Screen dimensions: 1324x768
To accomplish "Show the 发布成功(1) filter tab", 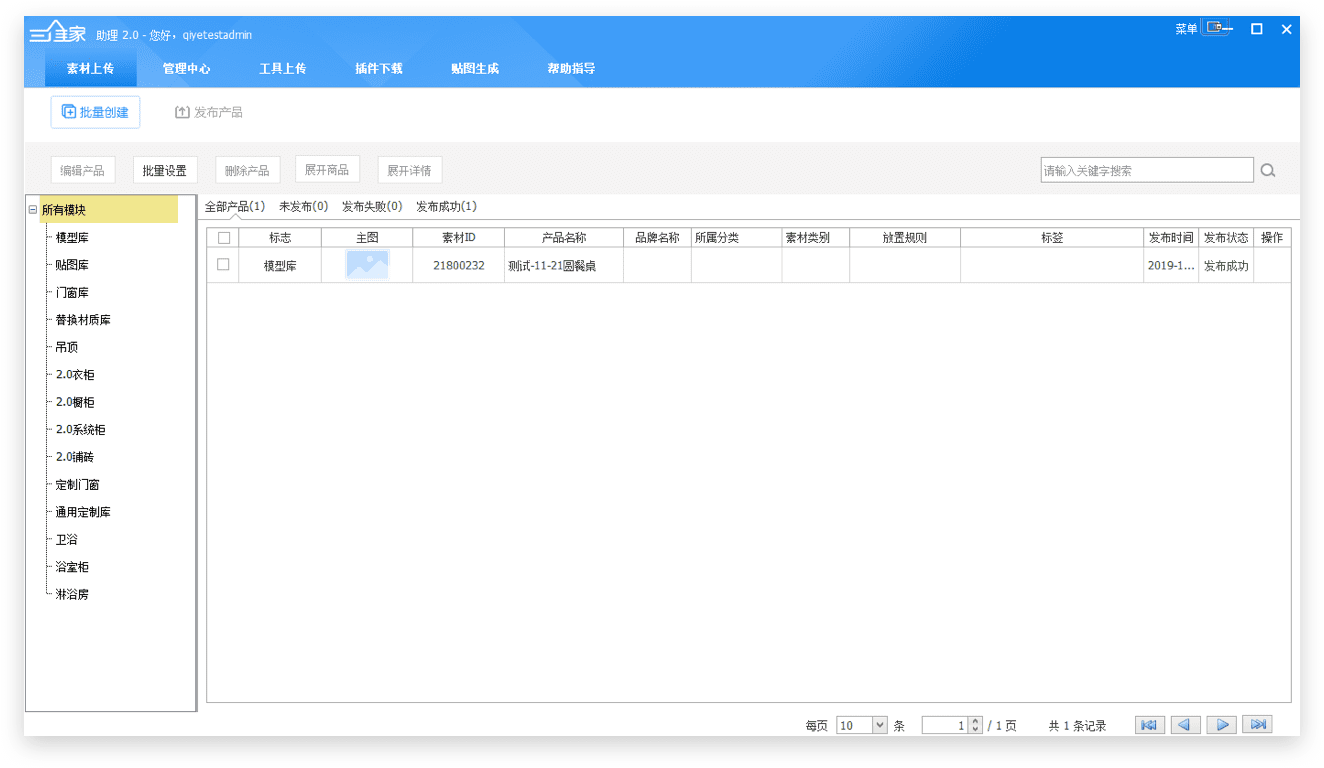I will click(x=446, y=206).
